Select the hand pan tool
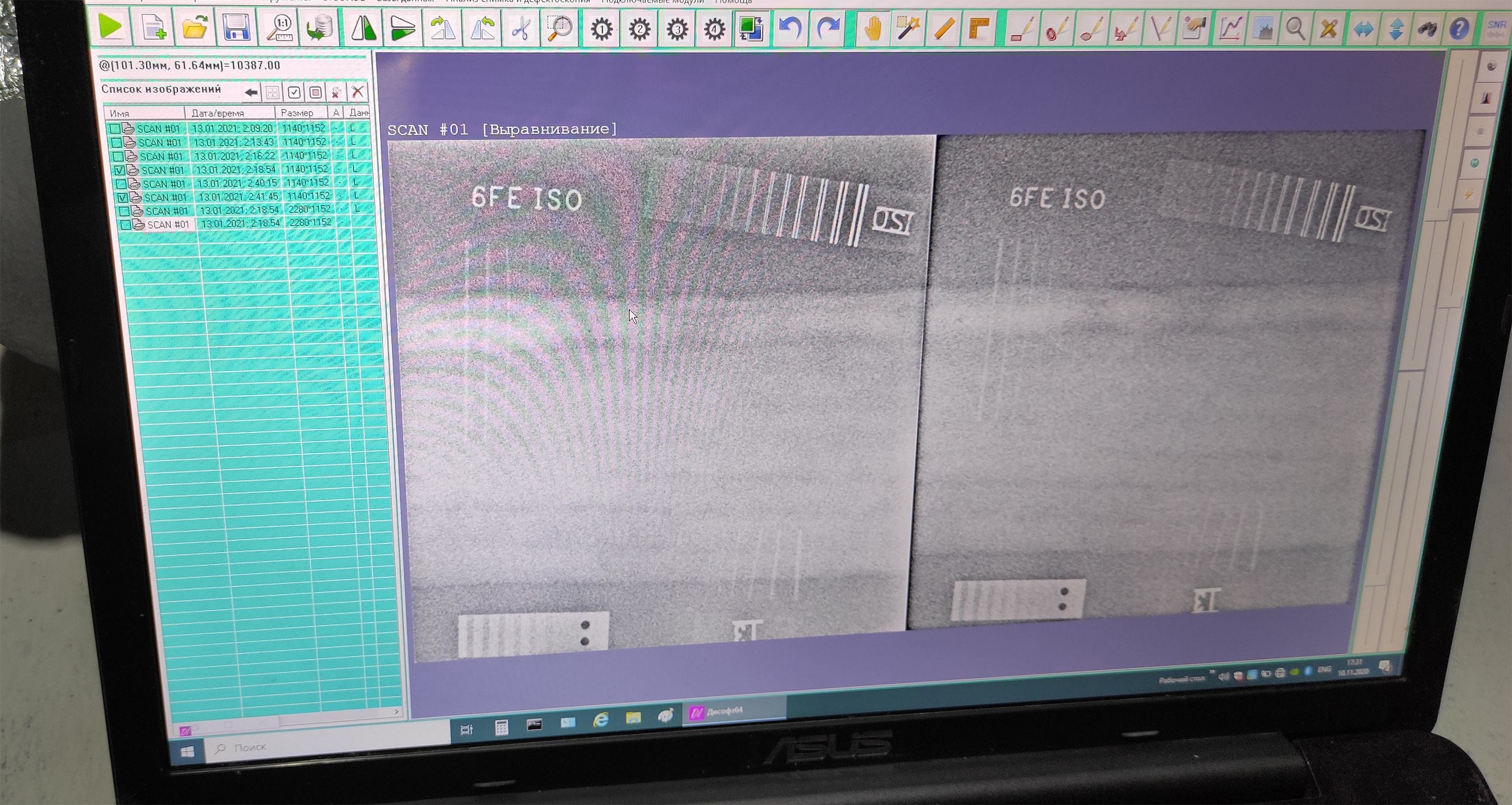 click(x=873, y=28)
